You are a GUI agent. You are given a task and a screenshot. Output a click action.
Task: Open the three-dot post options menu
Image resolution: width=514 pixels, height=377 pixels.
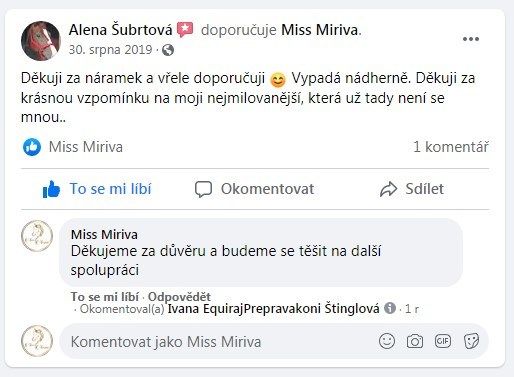point(471,39)
